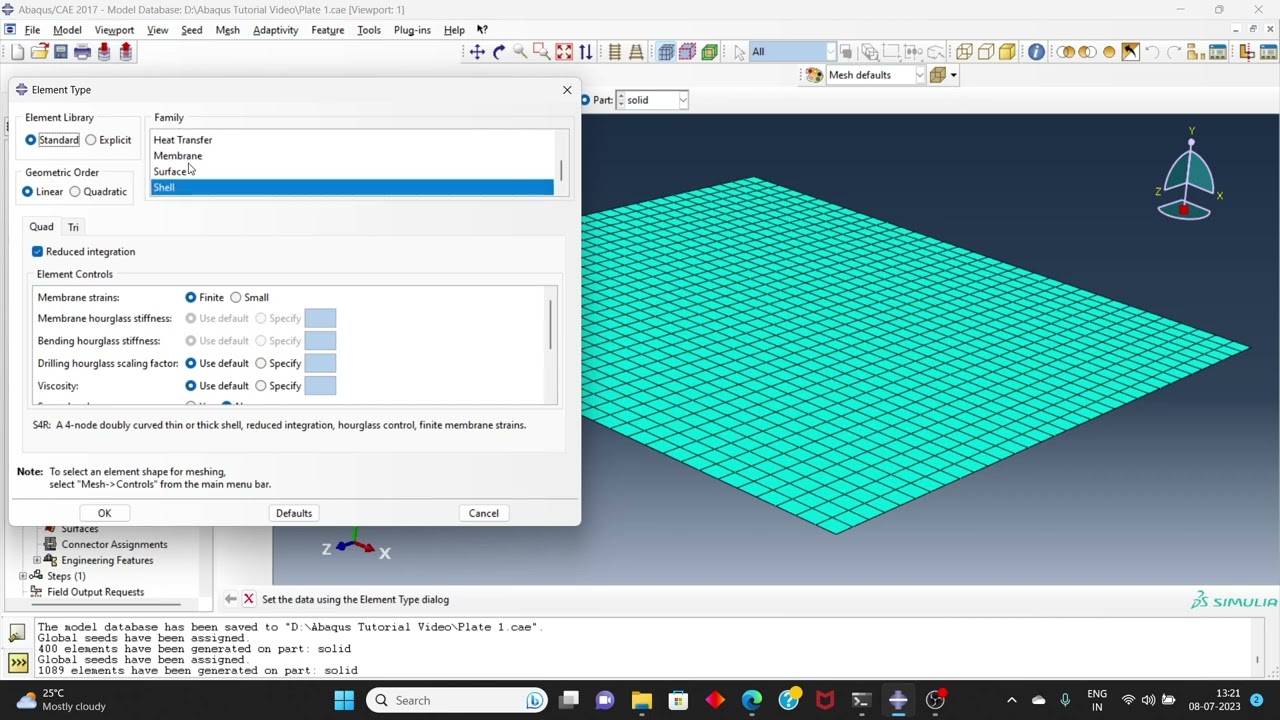Click the Viscosity value field

pyautogui.click(x=320, y=386)
